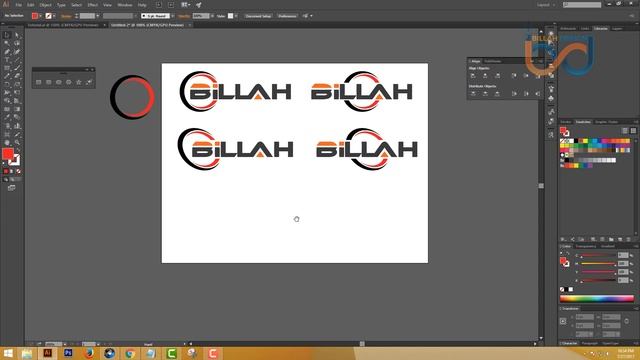The width and height of the screenshot is (640, 360).
Task: Click the Preferences button
Action: [x=287, y=16]
